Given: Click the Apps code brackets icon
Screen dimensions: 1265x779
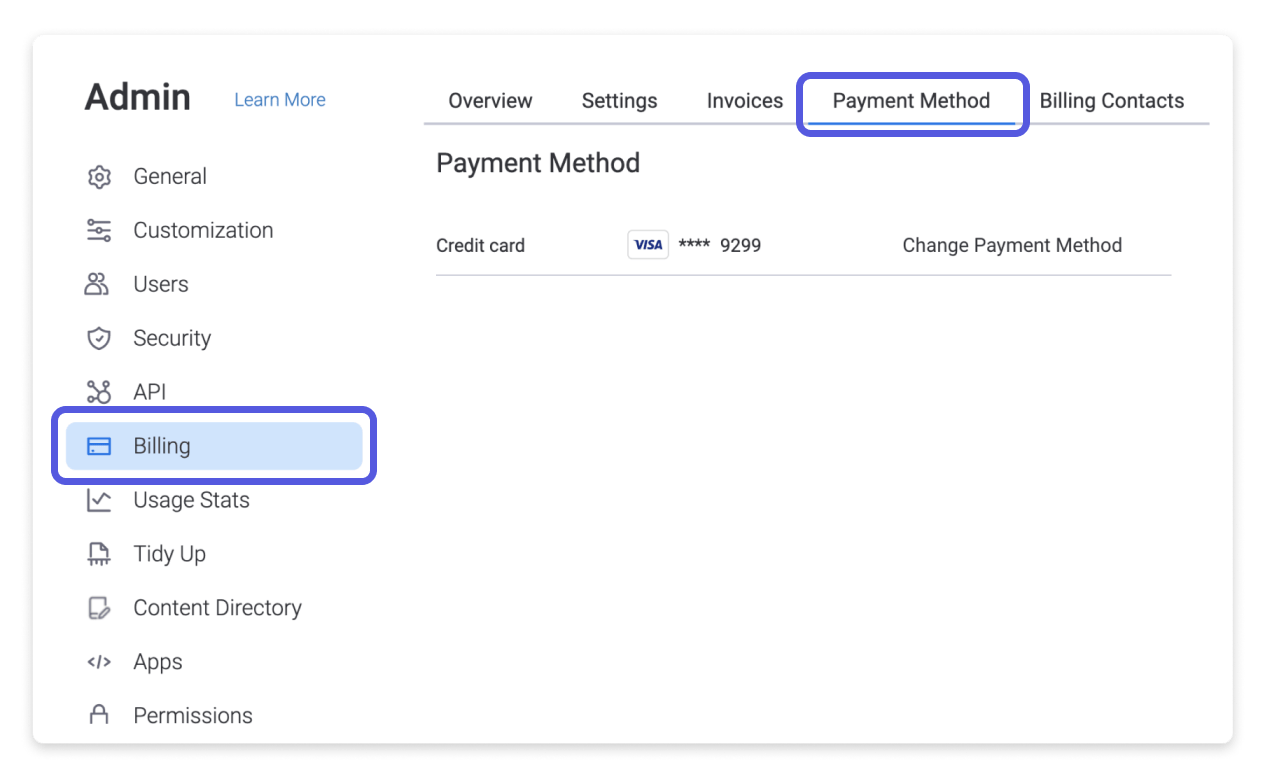Looking at the screenshot, I should [99, 662].
